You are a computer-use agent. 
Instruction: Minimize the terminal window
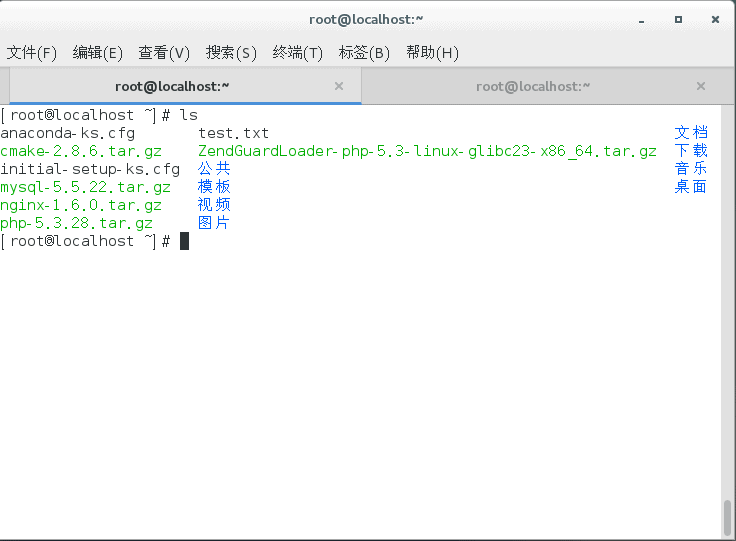(x=641, y=20)
